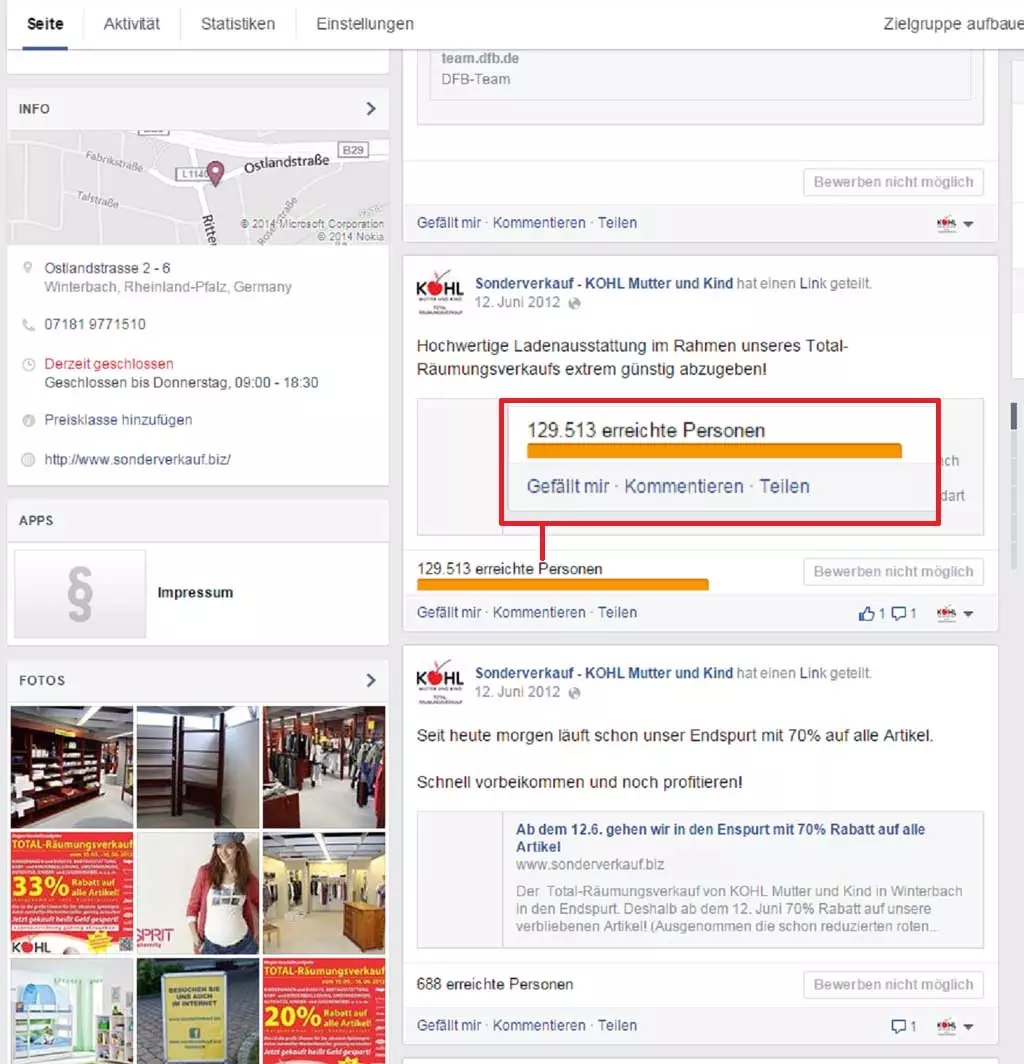Open the Einstellungen tab

pyautogui.click(x=365, y=24)
